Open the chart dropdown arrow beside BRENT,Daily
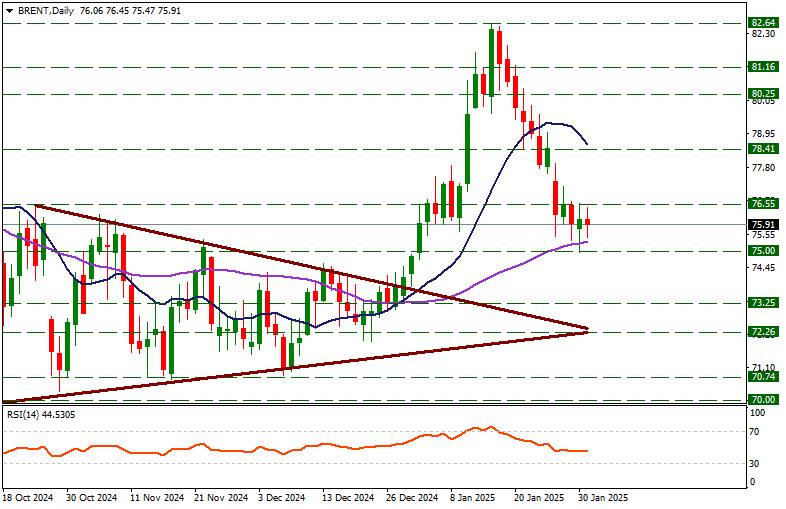Image resolution: width=786 pixels, height=509 pixels. [x=10, y=11]
